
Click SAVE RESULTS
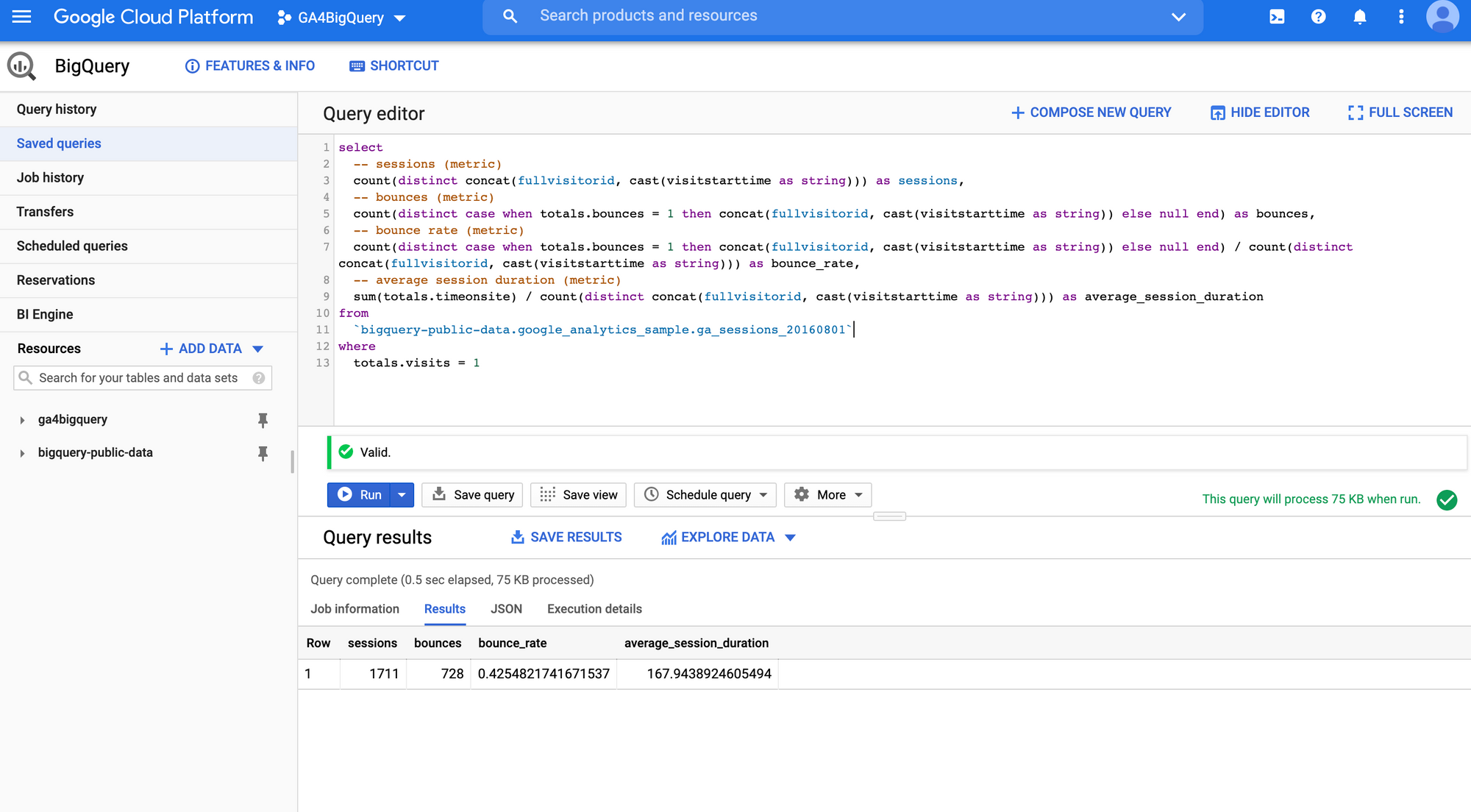[x=566, y=538]
